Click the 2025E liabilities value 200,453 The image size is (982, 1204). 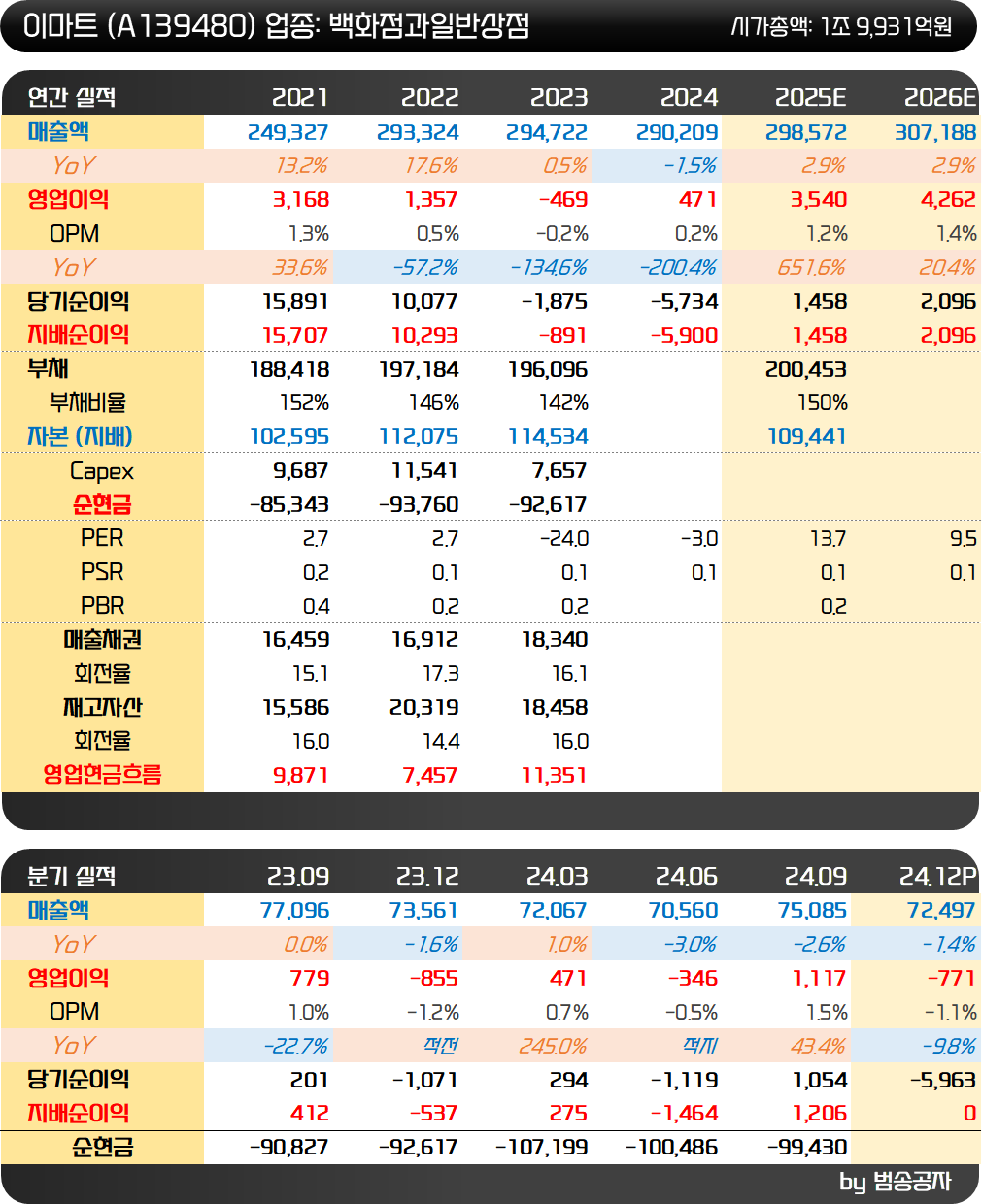pos(806,369)
